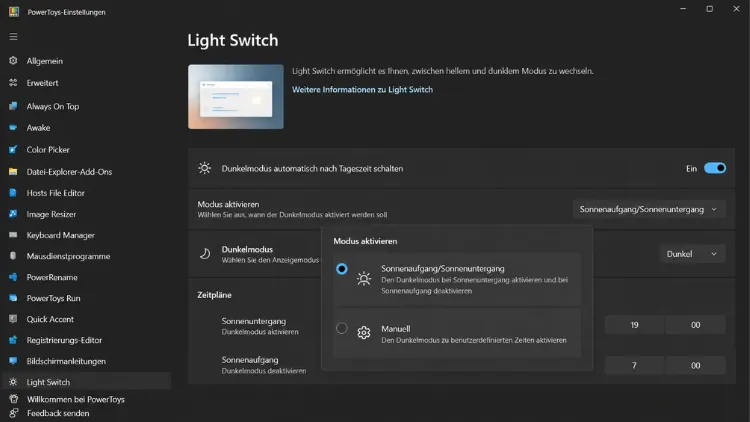Screen dimensions: 750x422
Task: Click the Always On Top icon
Action: (x=13, y=106)
